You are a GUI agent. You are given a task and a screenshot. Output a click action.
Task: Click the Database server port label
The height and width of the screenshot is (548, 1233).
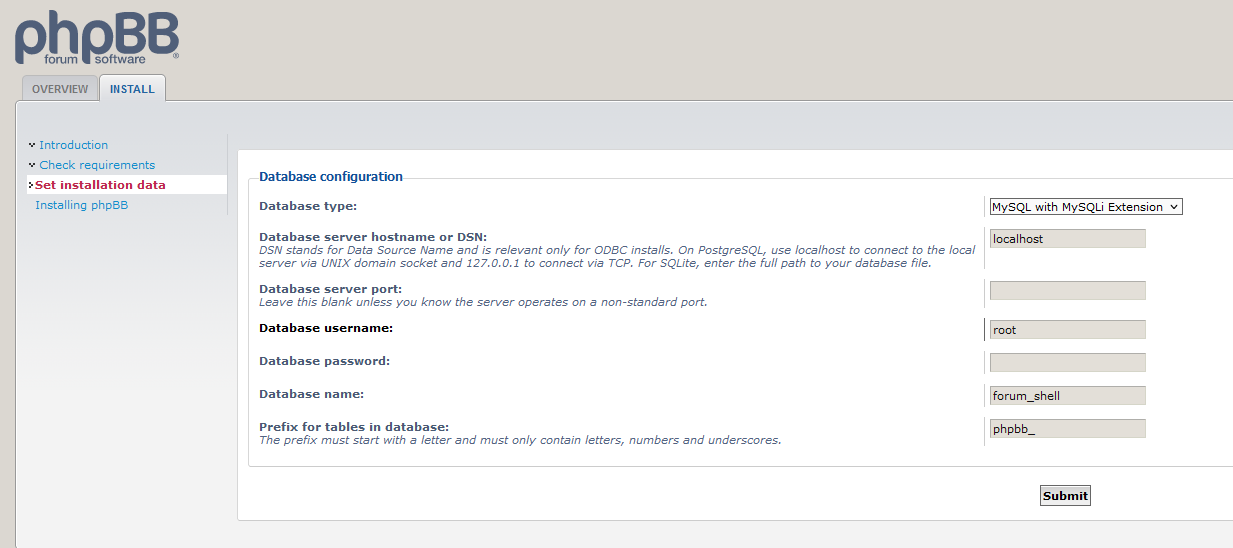tap(332, 289)
